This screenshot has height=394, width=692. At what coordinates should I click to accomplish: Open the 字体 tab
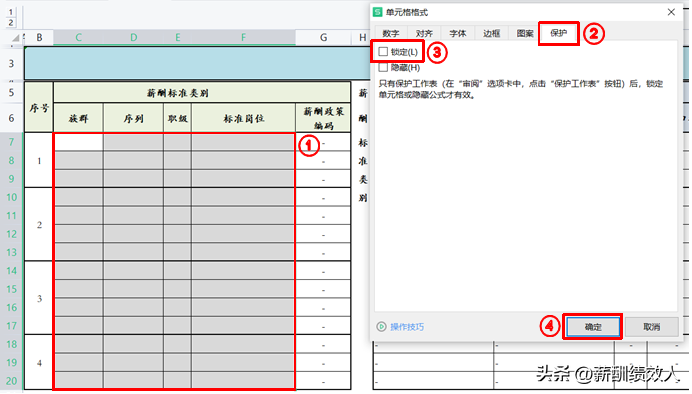coord(458,34)
